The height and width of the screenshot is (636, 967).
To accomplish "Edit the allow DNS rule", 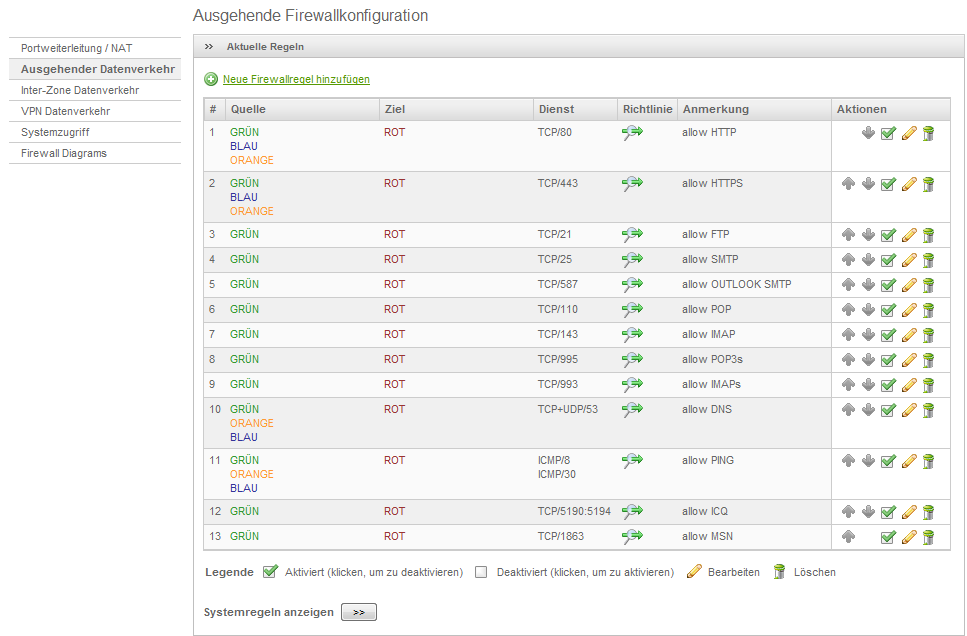I will 908,410.
